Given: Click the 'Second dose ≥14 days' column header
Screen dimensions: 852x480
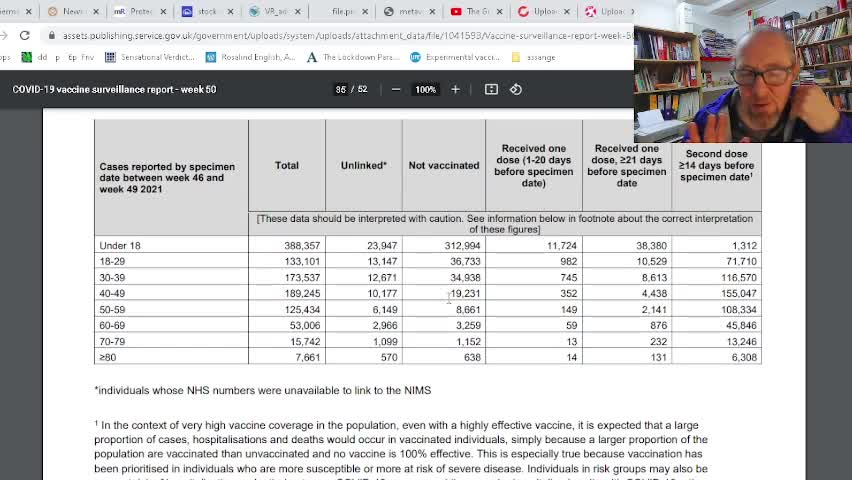Looking at the screenshot, I should coord(717,165).
